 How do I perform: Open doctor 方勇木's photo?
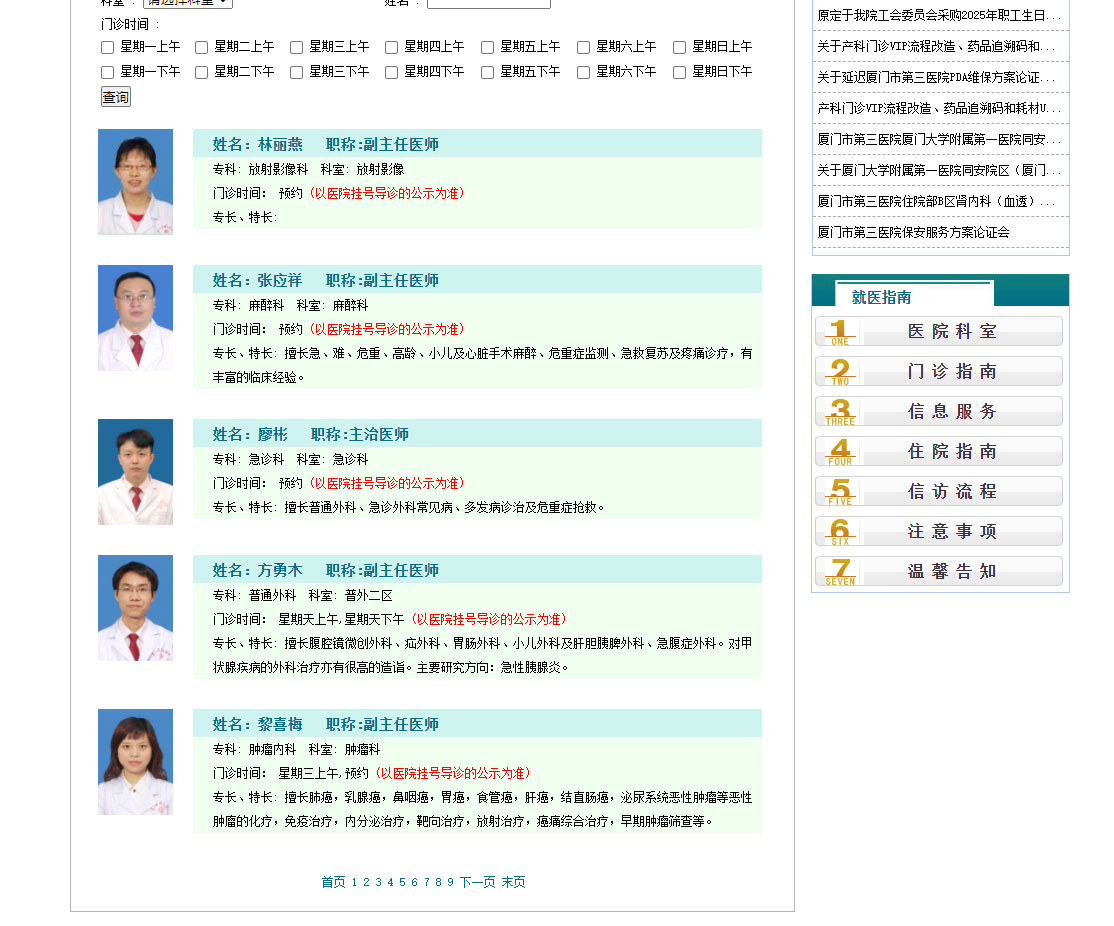pyautogui.click(x=135, y=608)
